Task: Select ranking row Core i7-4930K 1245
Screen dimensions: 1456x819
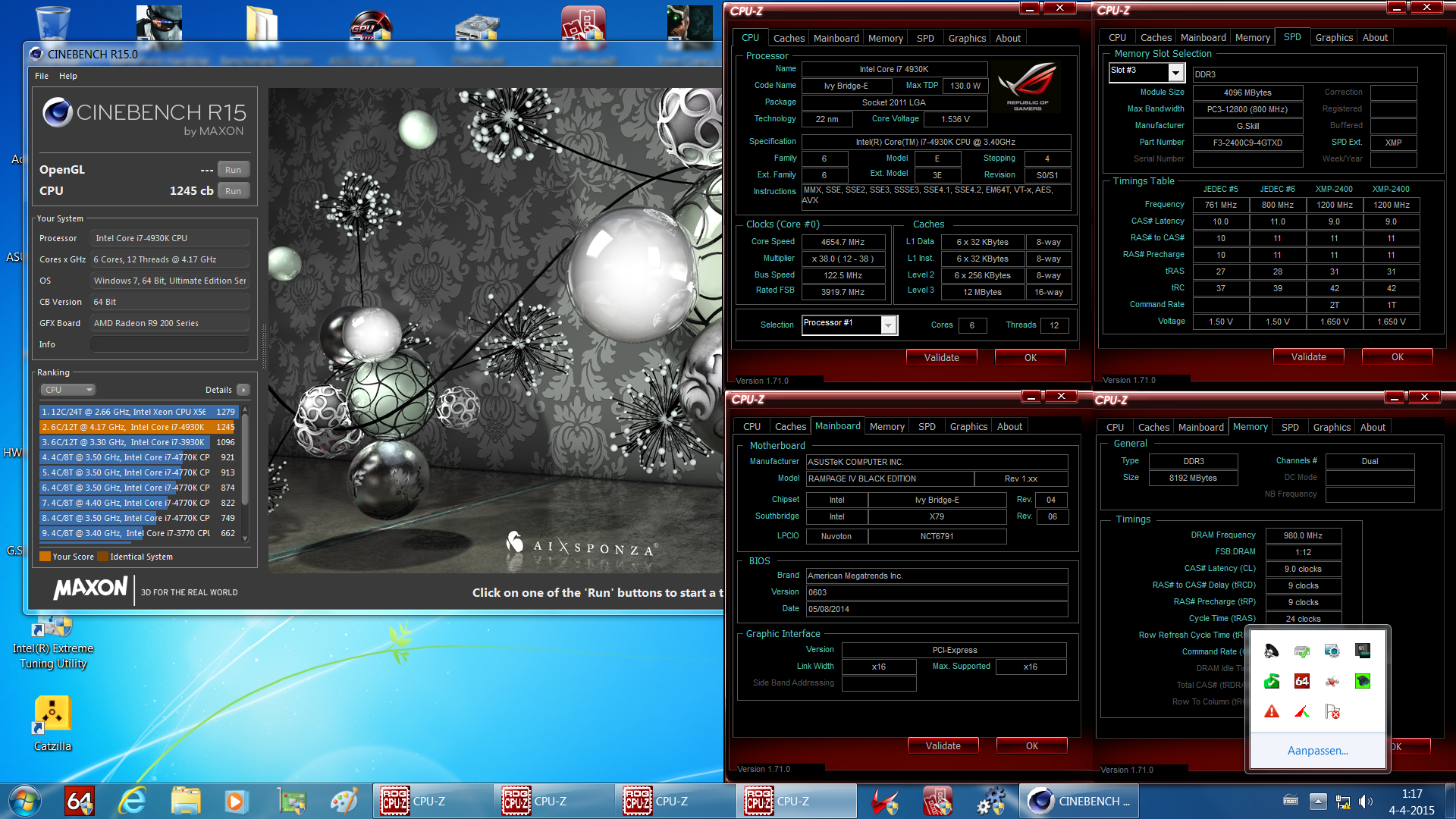Action: pyautogui.click(x=139, y=427)
